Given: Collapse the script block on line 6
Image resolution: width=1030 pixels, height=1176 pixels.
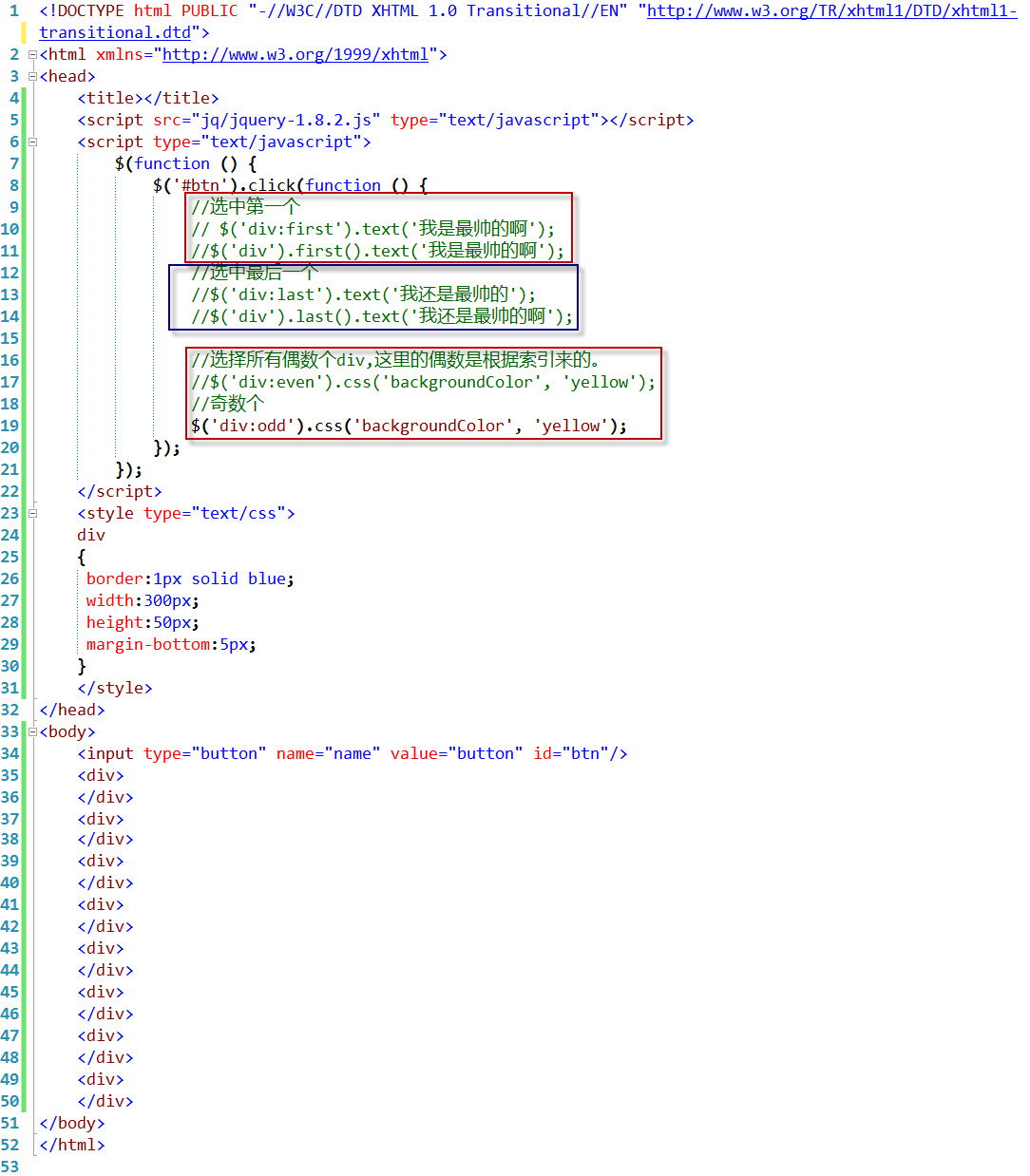Looking at the screenshot, I should (32, 141).
